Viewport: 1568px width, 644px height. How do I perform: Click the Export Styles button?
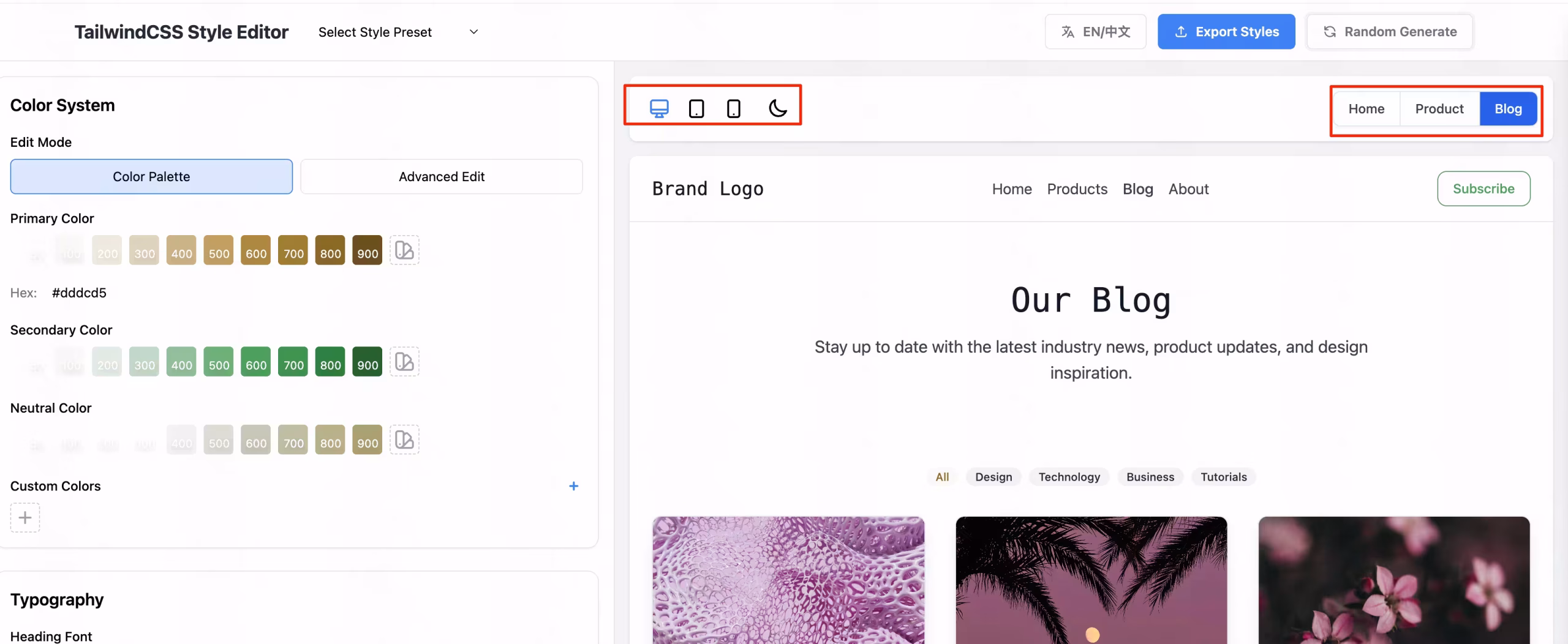1226,32
